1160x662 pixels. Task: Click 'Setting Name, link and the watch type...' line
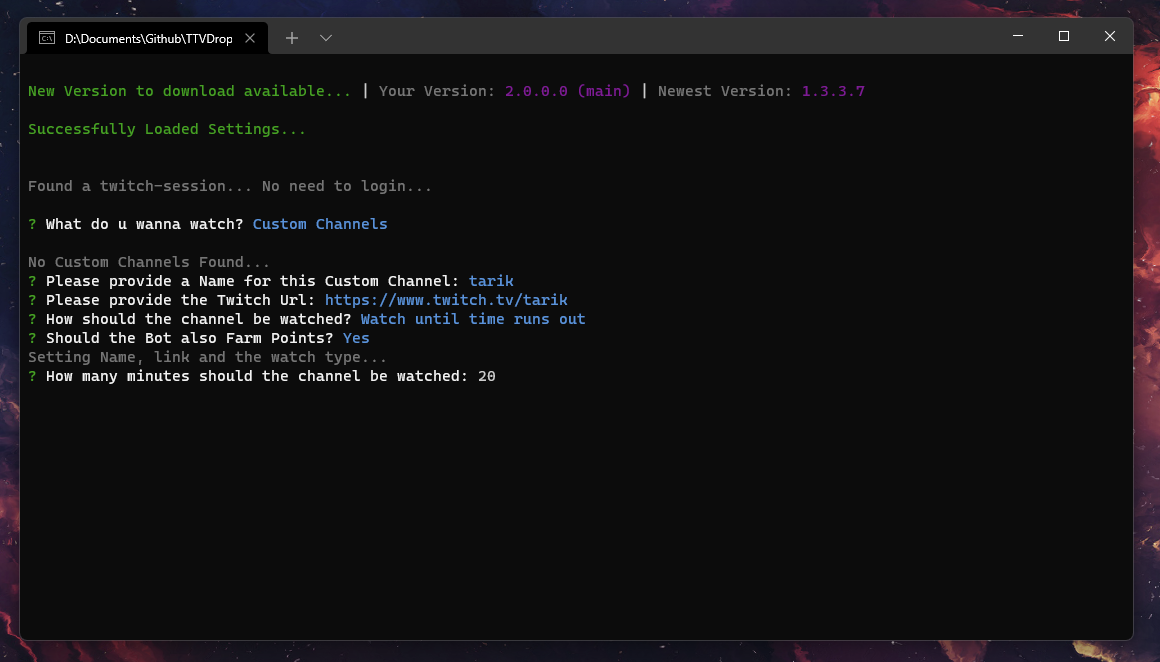[207, 357]
